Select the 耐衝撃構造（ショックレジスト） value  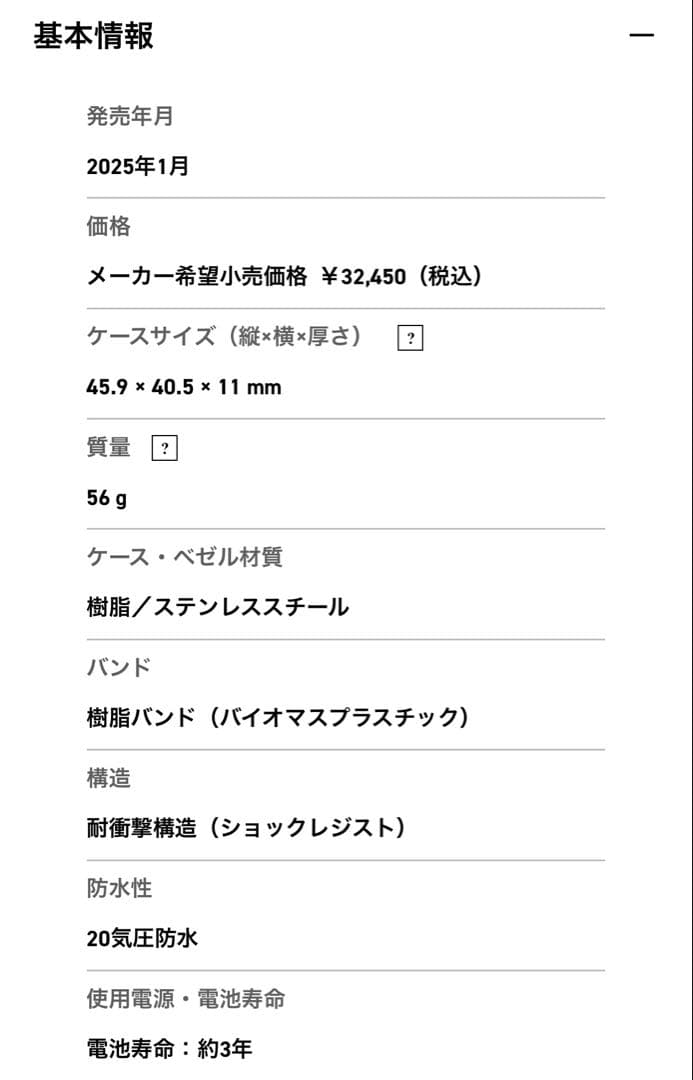coord(247,828)
